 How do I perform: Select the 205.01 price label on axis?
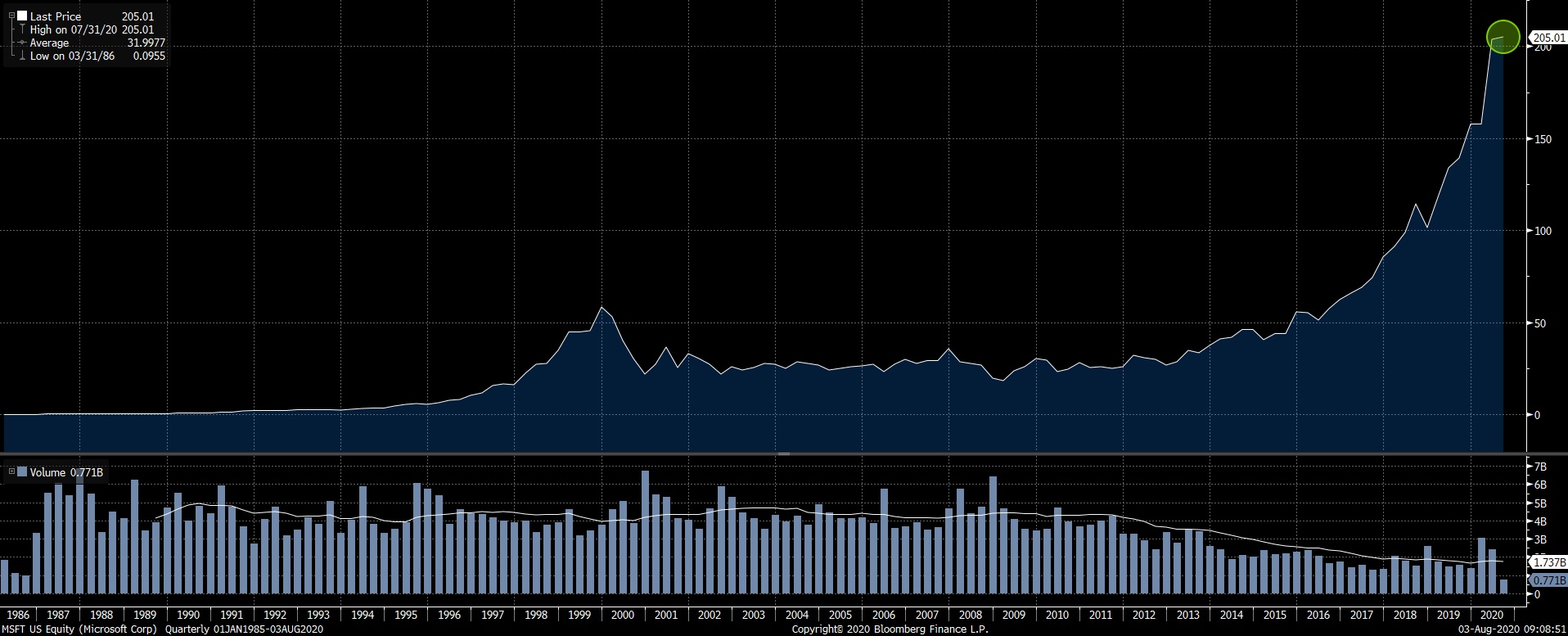1547,38
